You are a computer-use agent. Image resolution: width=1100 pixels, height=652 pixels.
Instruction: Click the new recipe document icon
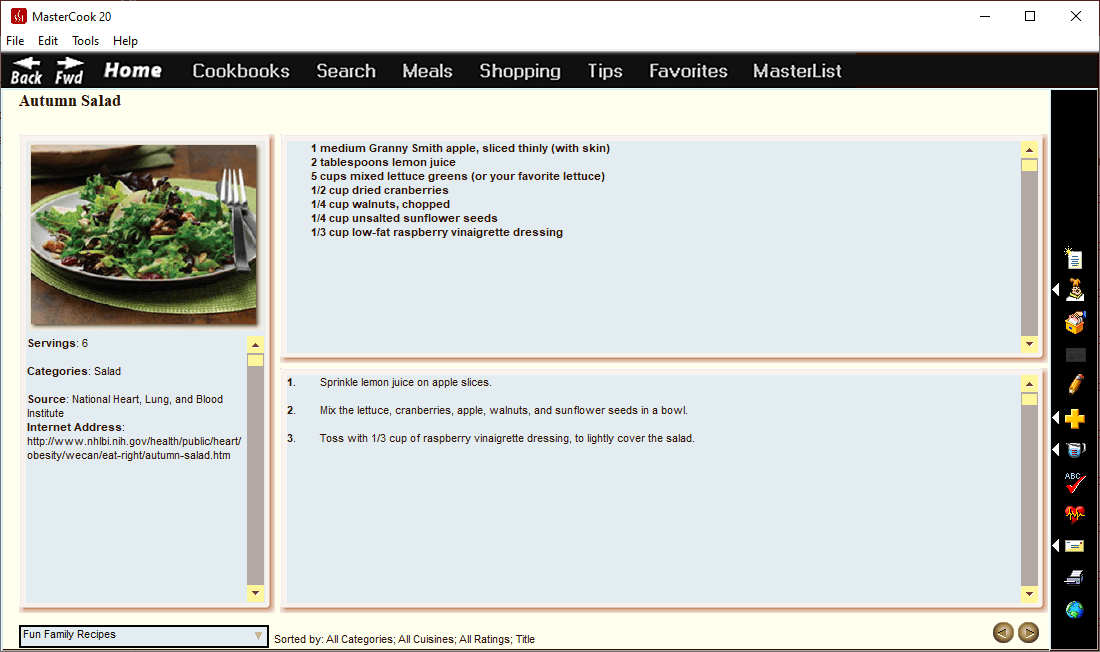1074,258
